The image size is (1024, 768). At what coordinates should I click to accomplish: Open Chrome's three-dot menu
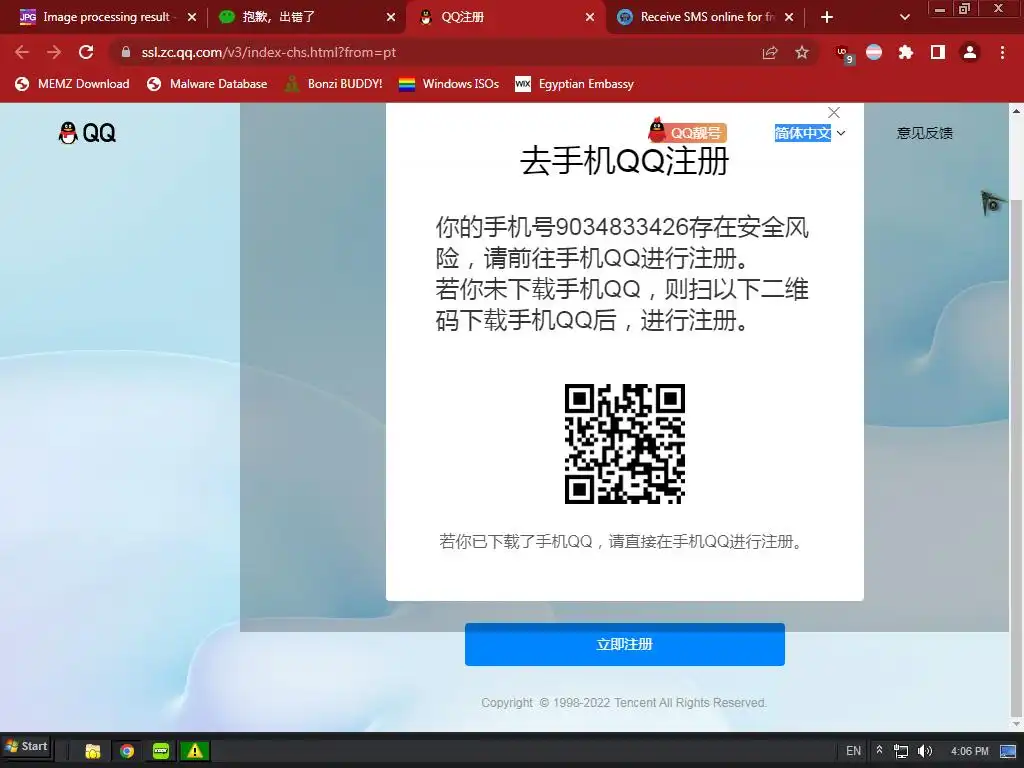click(x=1002, y=52)
